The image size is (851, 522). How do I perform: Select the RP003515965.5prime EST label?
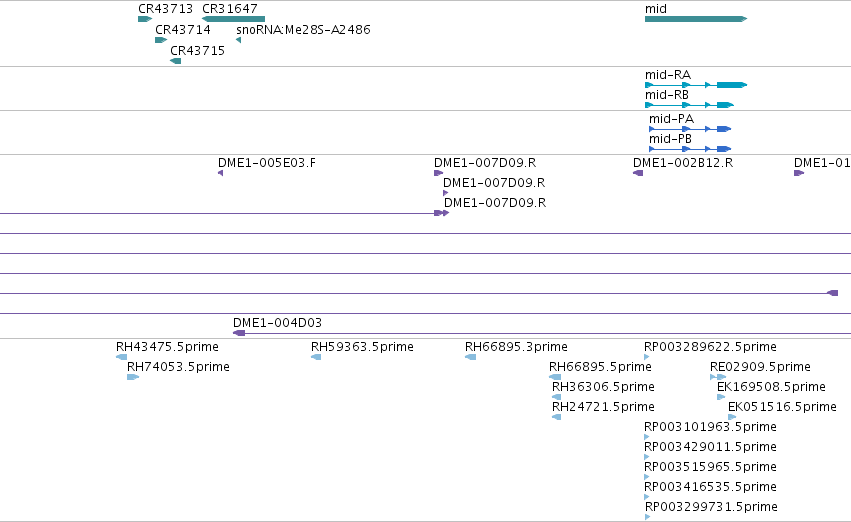point(710,467)
